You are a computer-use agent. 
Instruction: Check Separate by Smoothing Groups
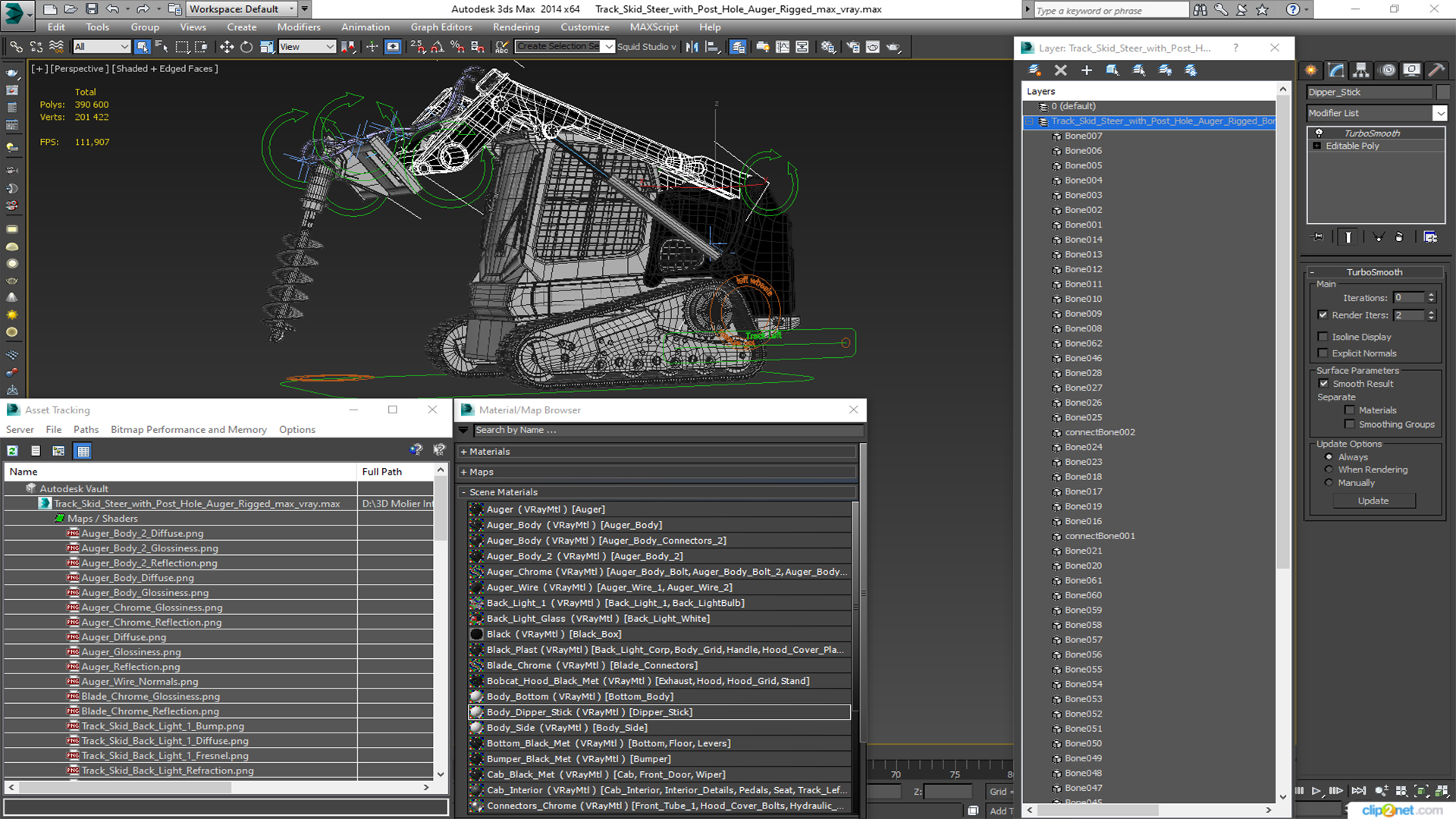coord(1350,425)
